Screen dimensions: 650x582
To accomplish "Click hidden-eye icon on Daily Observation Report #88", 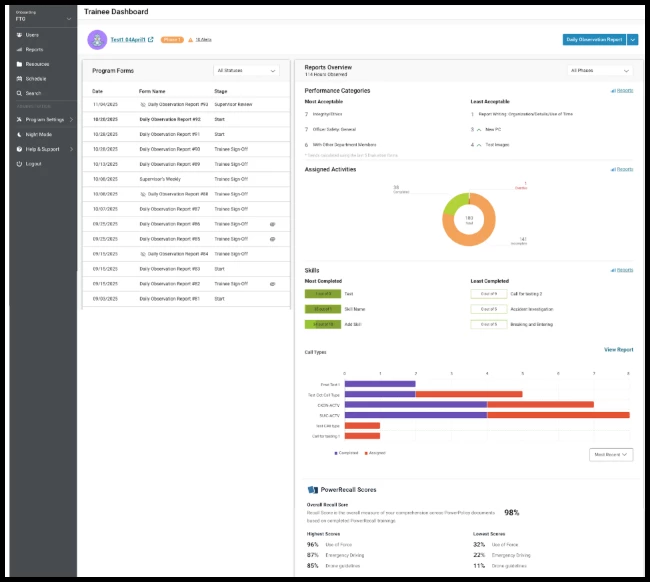I will click(x=143, y=194).
